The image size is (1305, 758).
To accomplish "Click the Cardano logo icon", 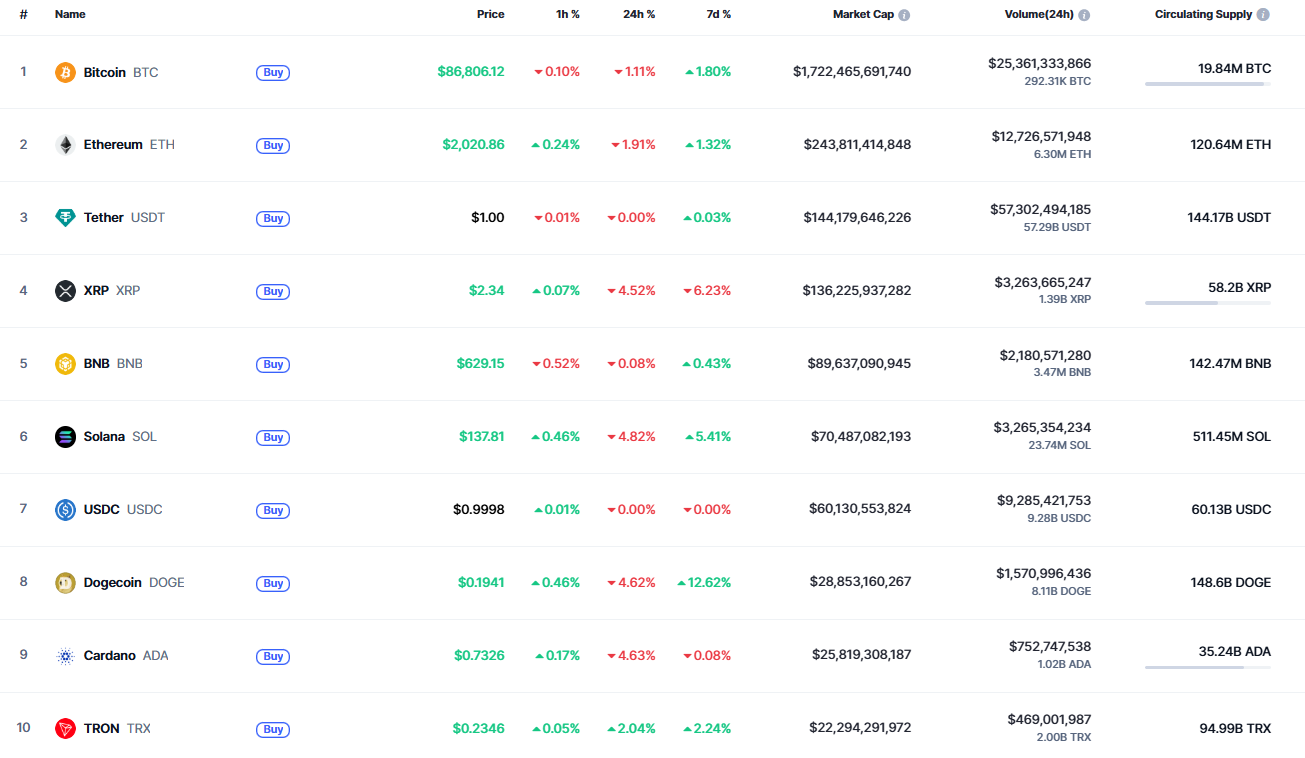I will pyautogui.click(x=65, y=656).
